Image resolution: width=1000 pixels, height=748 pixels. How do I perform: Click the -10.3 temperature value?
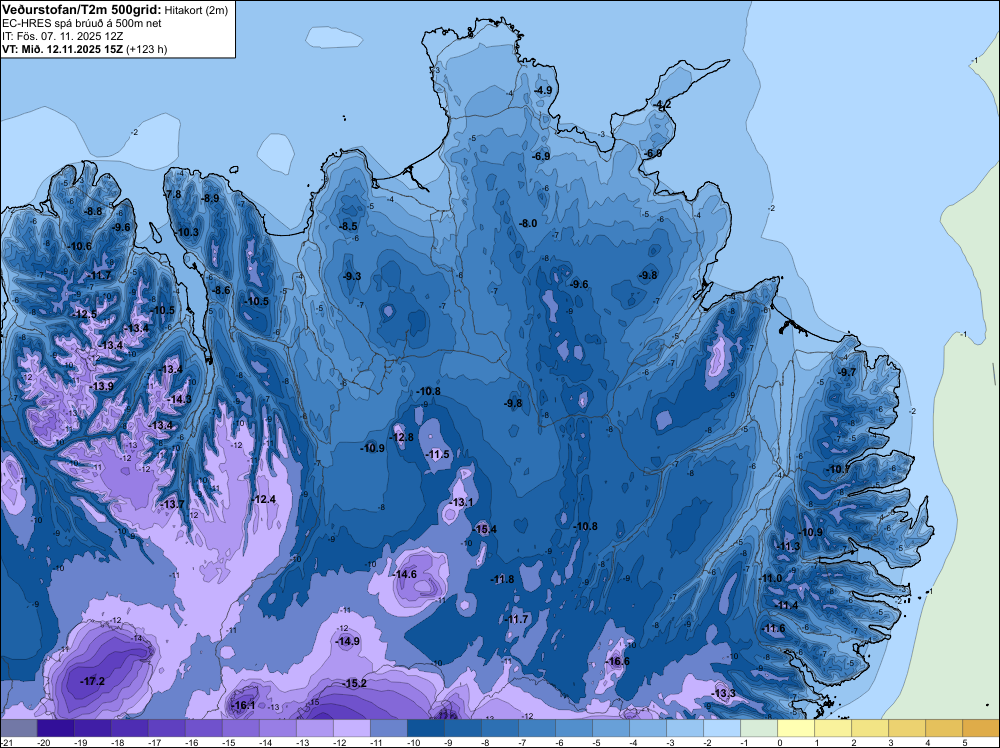pos(188,233)
